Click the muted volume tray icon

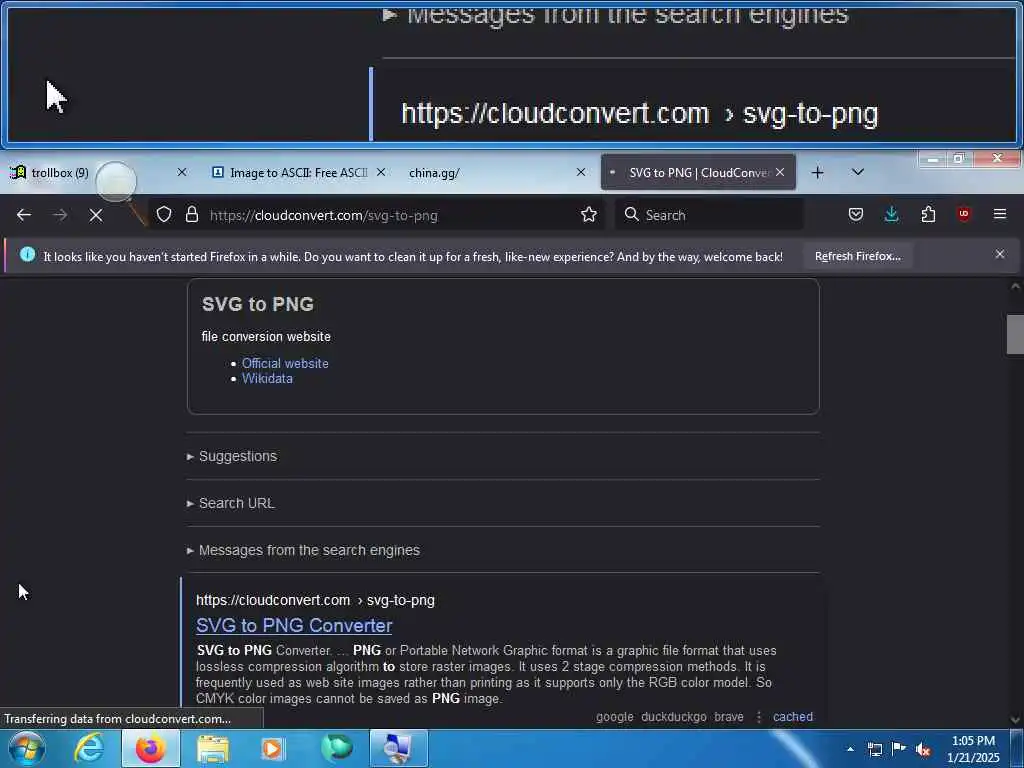tap(923, 750)
